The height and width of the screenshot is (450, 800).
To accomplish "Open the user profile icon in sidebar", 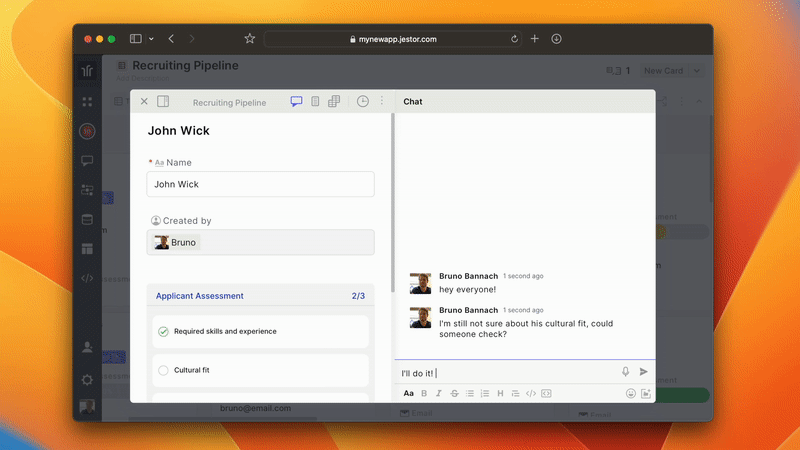I will (87, 347).
